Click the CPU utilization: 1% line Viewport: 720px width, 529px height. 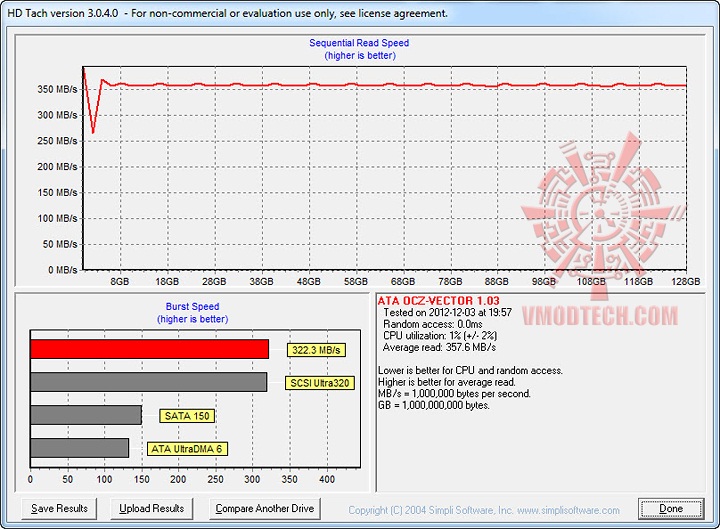440,336
